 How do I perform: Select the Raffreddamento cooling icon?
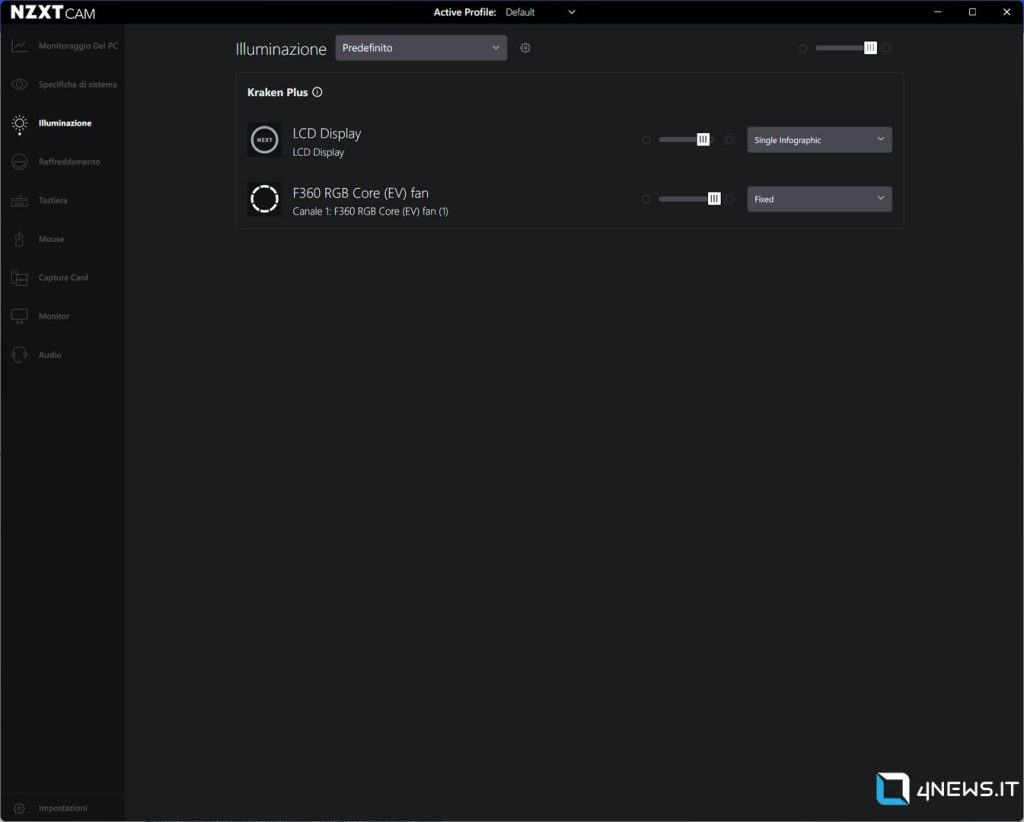19,162
